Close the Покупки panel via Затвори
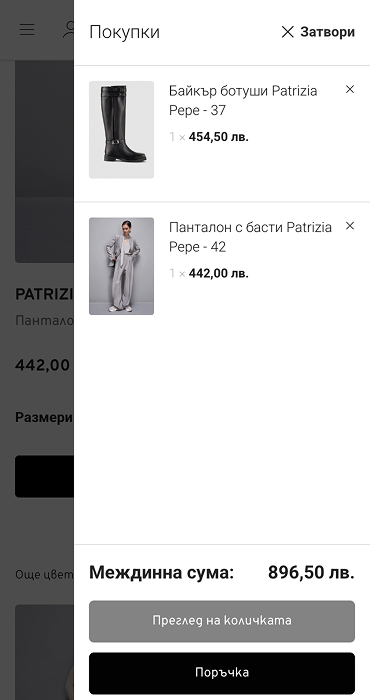 point(318,32)
